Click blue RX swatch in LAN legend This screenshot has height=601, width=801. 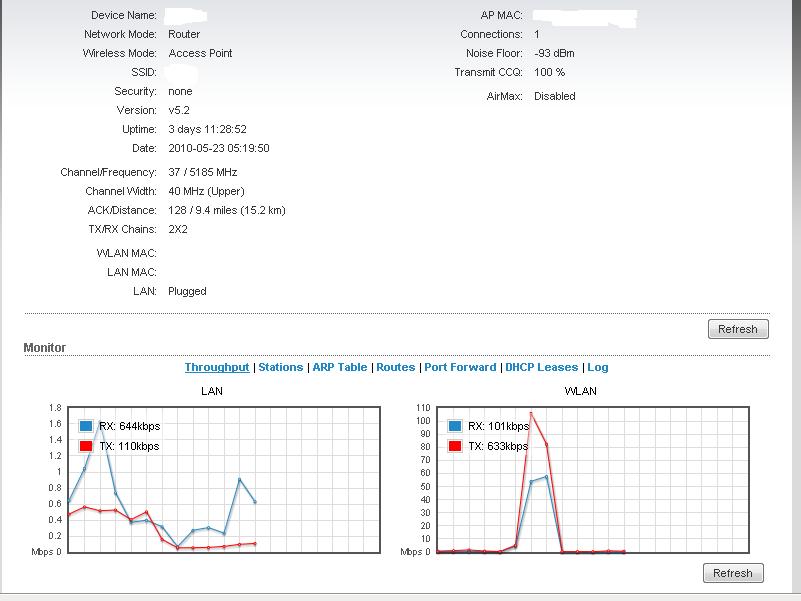pyautogui.click(x=86, y=426)
